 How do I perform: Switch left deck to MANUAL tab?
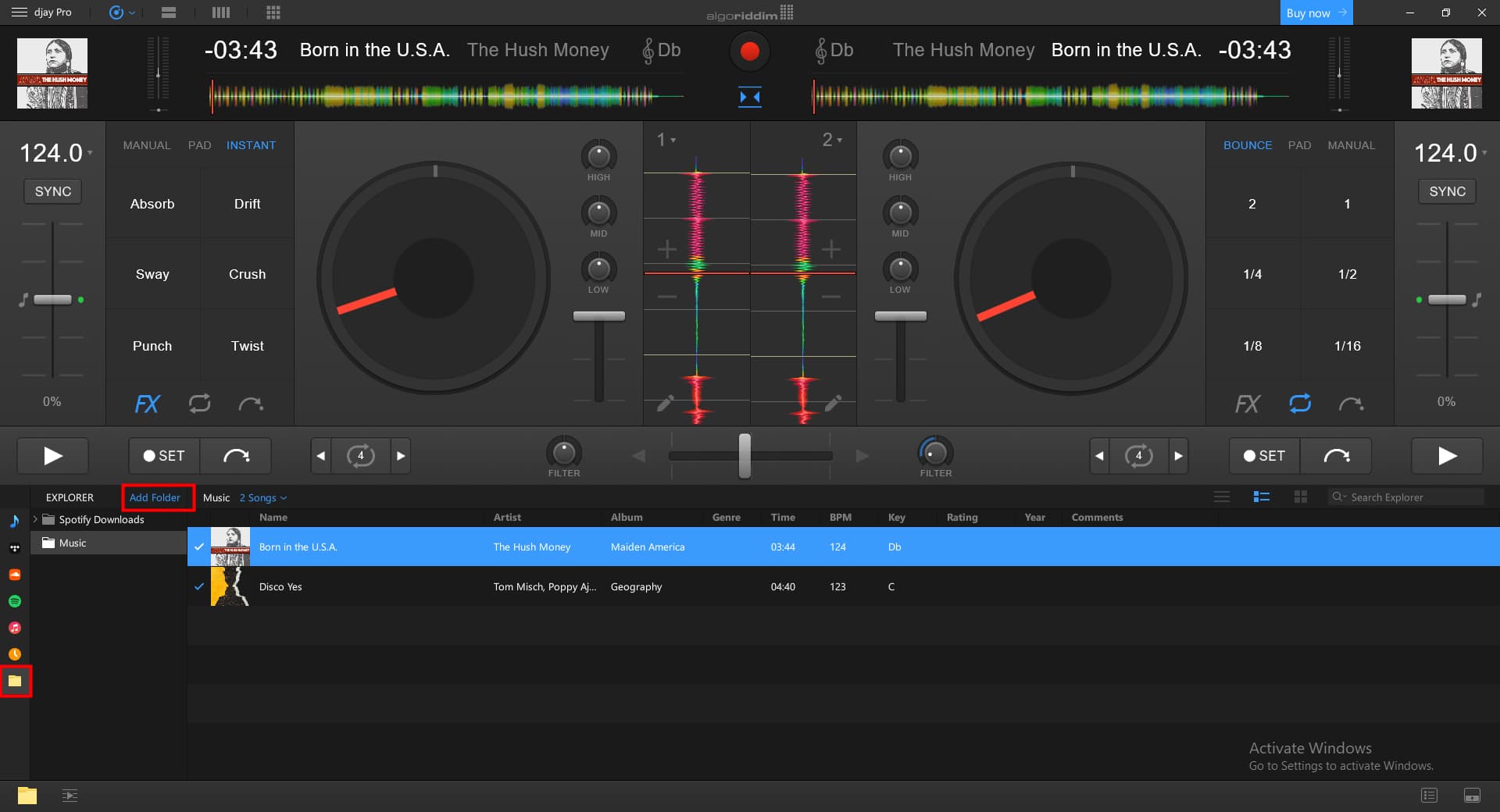[147, 145]
